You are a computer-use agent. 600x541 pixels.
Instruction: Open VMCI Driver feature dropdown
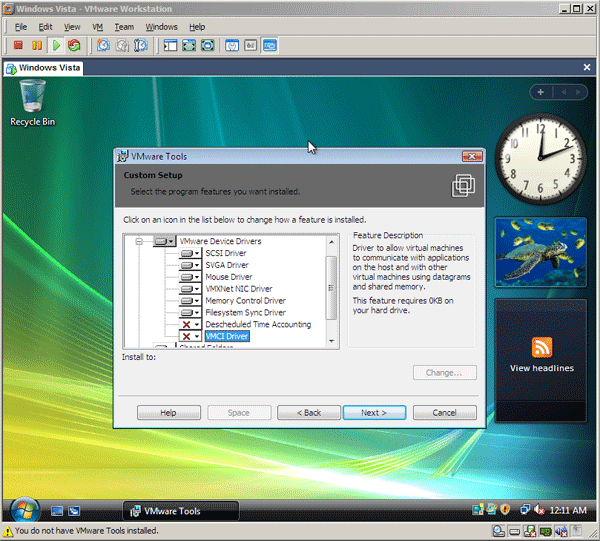190,336
